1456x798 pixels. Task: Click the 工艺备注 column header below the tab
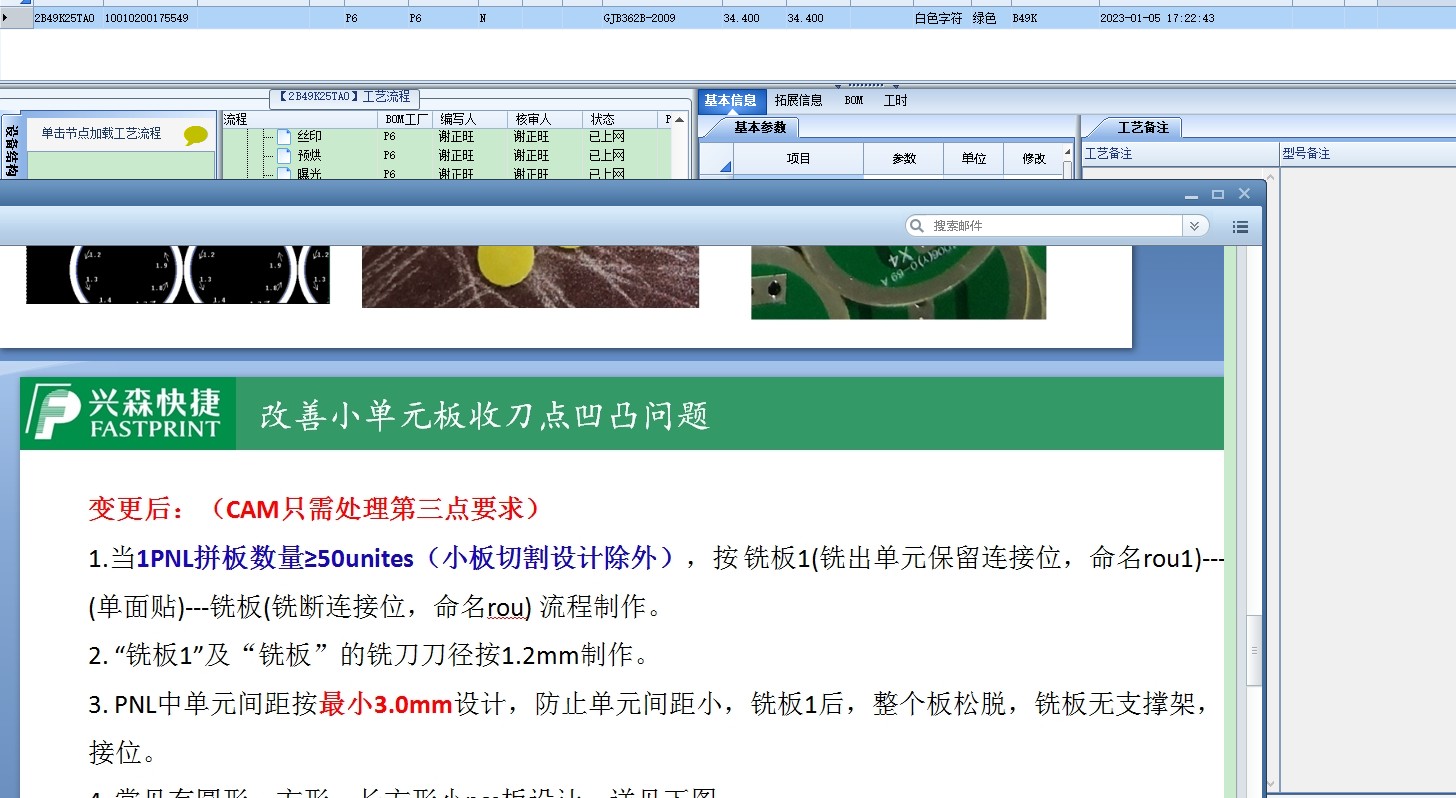pos(1180,154)
